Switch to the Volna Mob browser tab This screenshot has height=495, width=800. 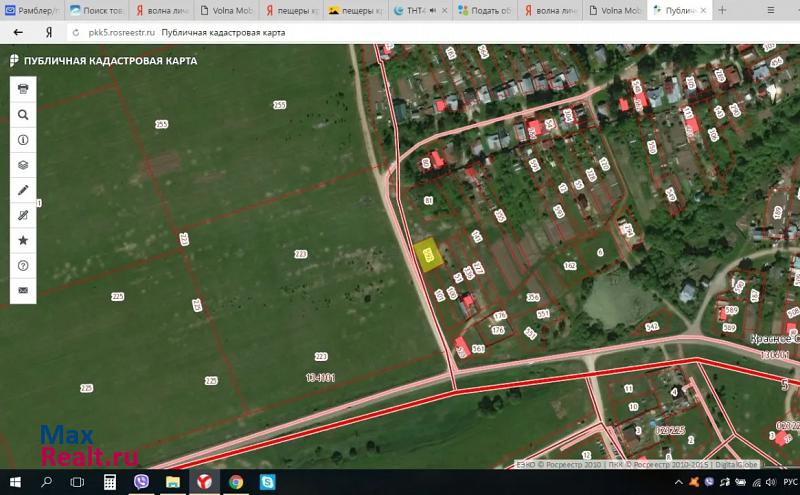tap(229, 10)
